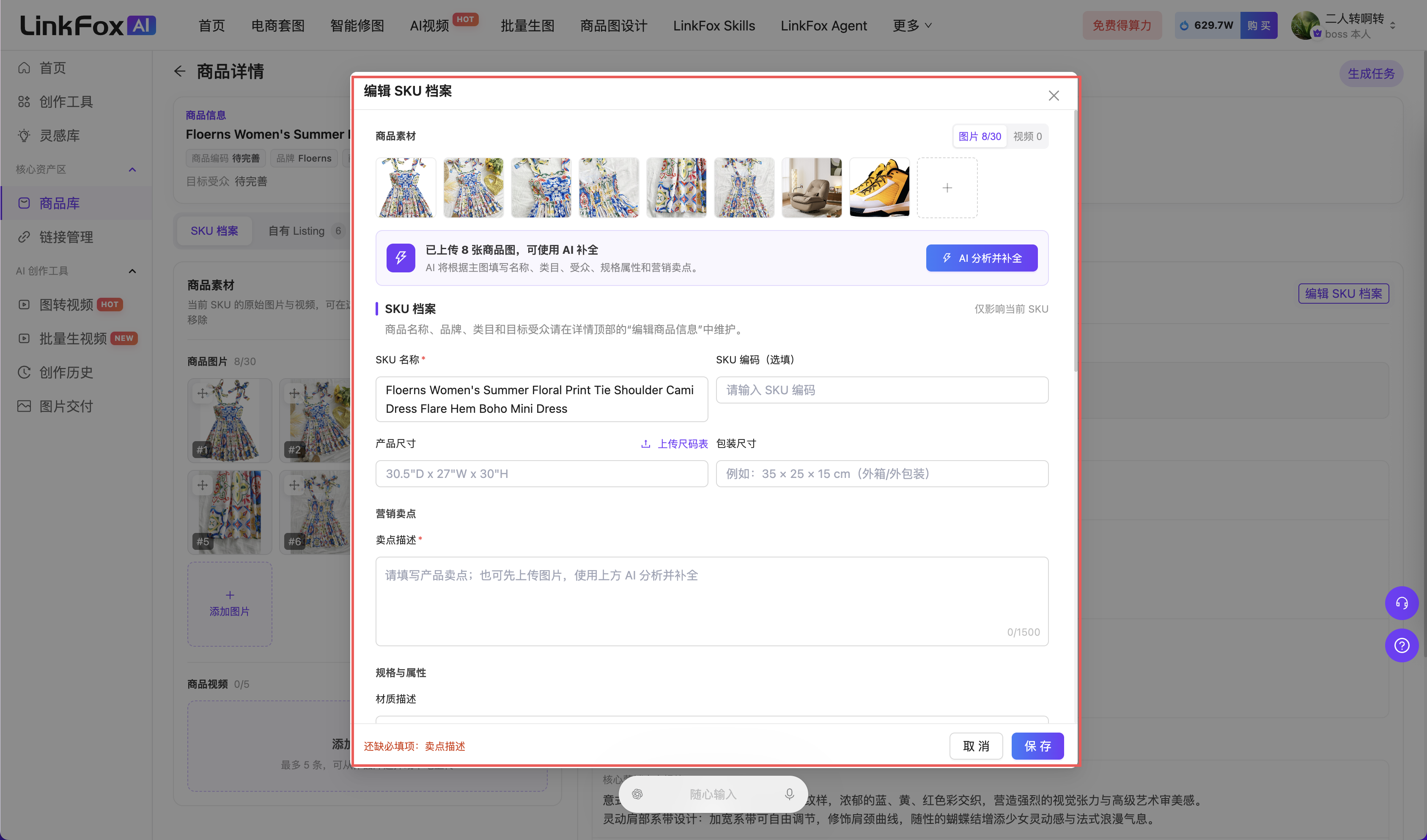Click the 保存 button
The image size is (1427, 840).
1037,746
